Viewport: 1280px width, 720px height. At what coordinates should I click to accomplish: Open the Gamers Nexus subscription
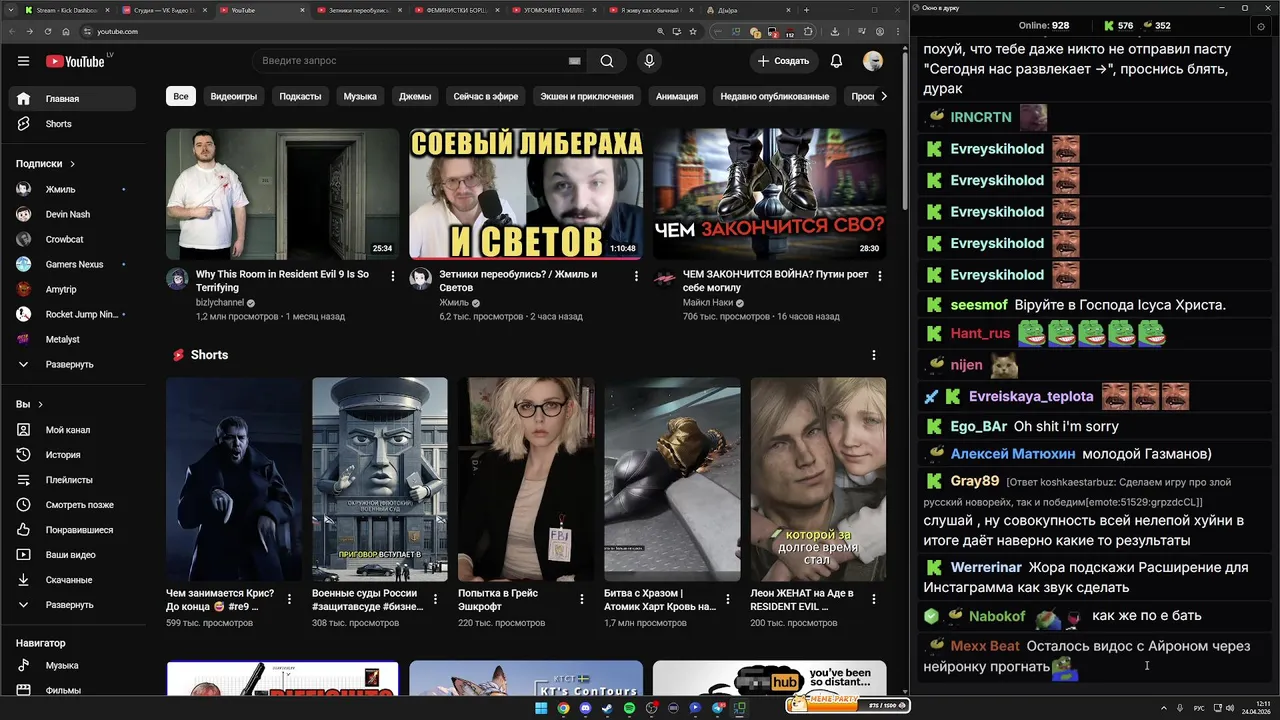[72, 264]
